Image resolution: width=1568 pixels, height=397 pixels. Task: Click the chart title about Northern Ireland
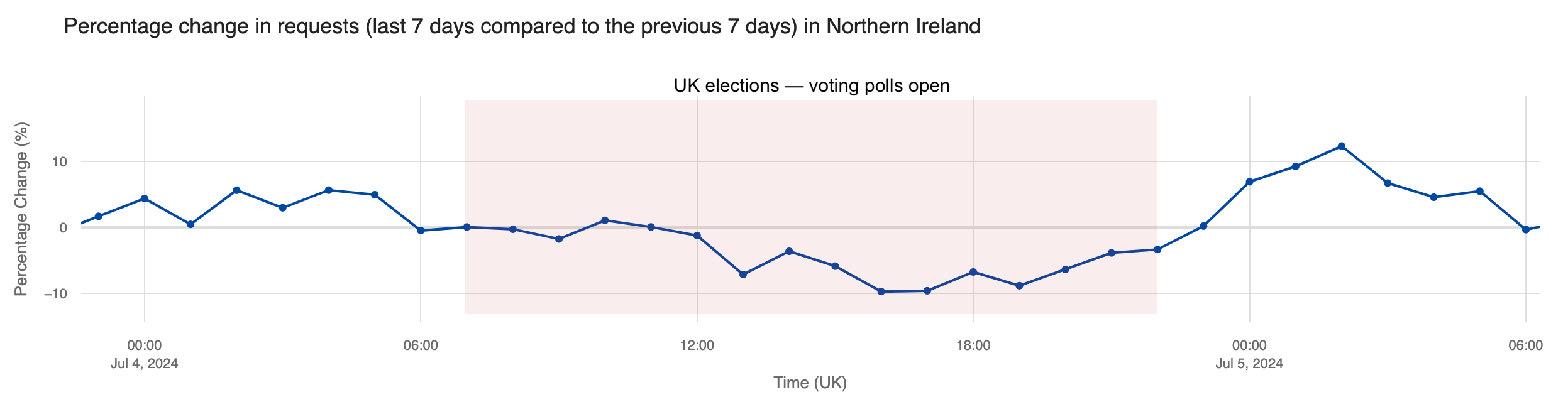522,26
